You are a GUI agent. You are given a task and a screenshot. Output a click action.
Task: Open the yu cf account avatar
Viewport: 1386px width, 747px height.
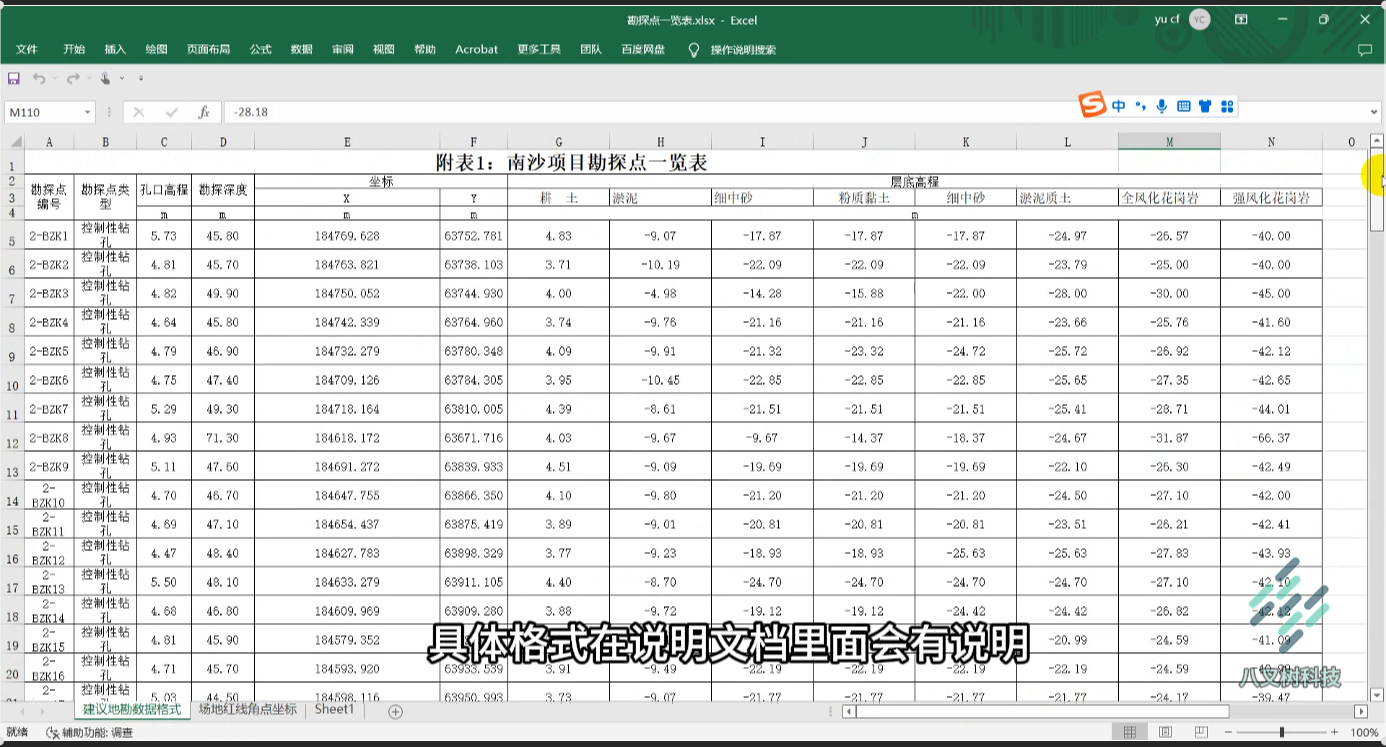[x=1200, y=19]
